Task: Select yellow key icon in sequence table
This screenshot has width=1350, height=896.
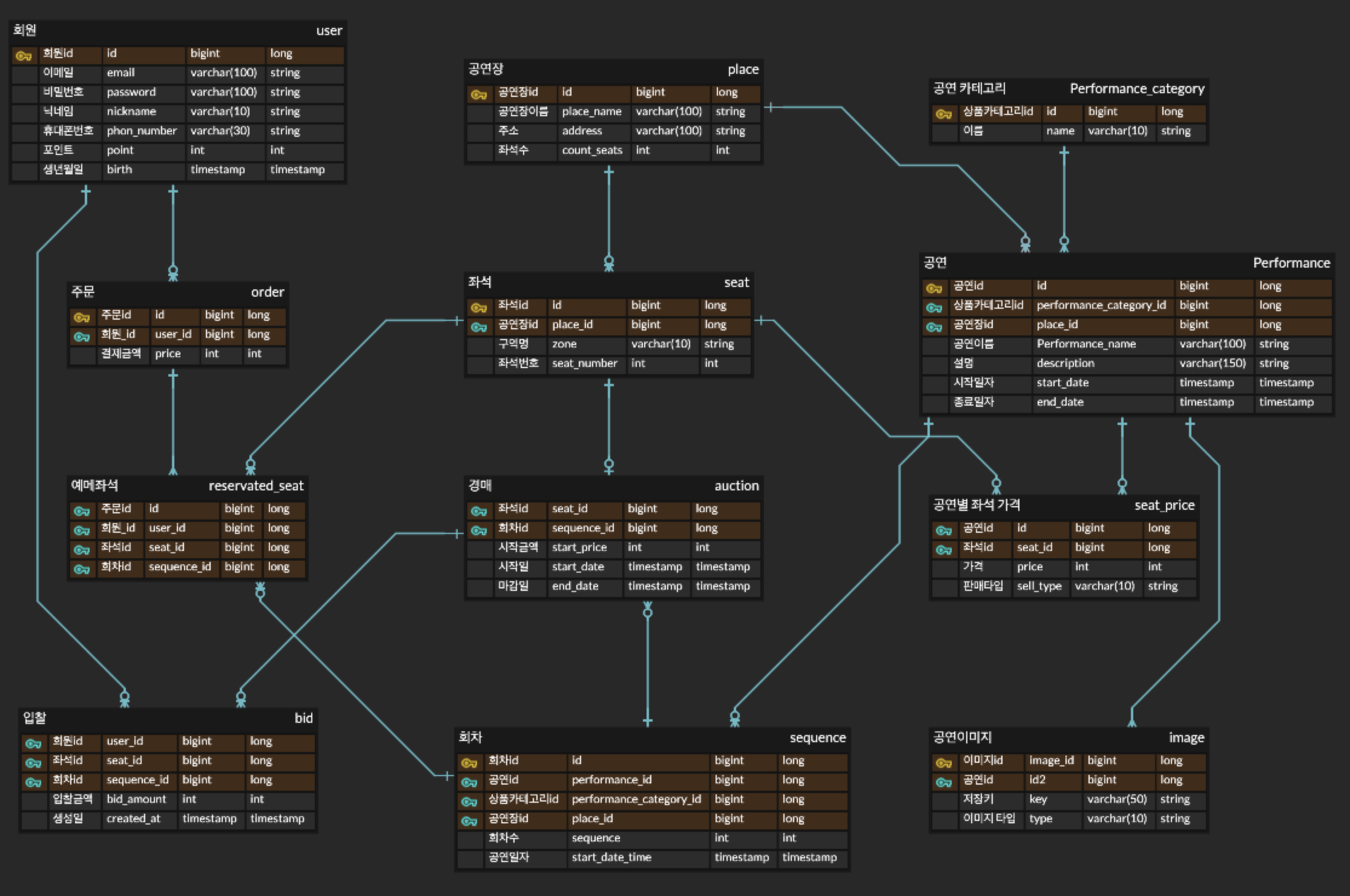Action: click(x=469, y=763)
